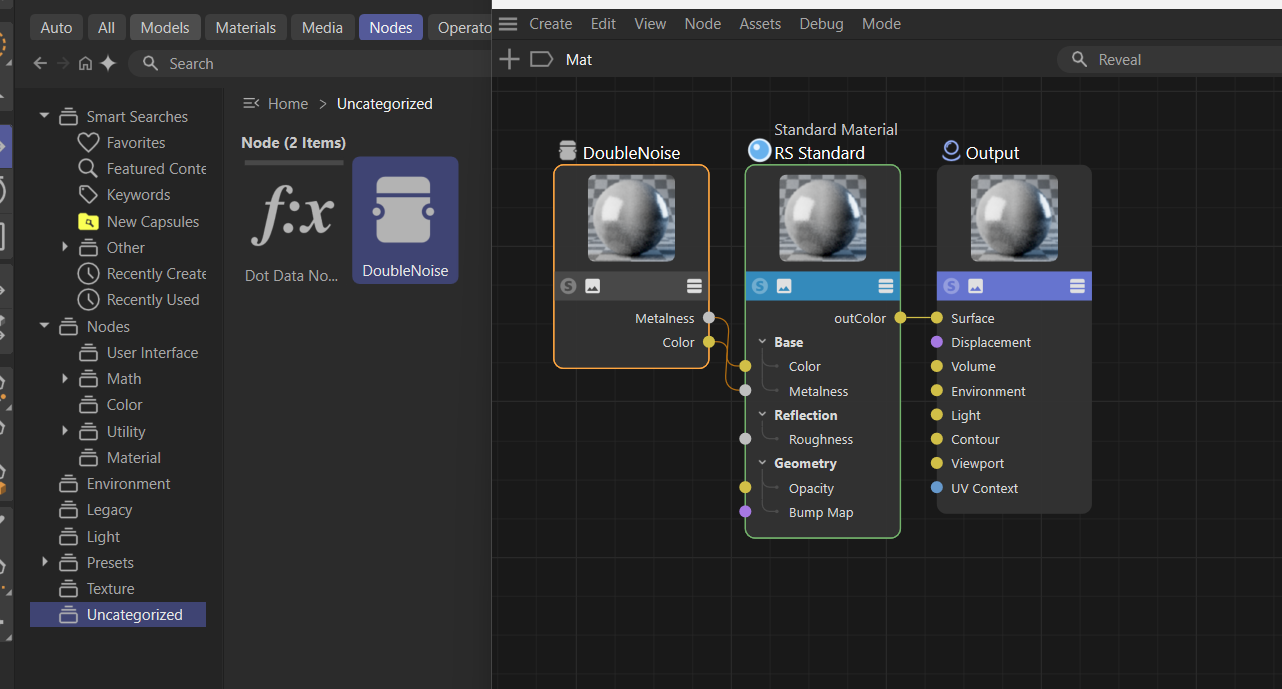This screenshot has width=1282, height=689.
Task: Click the yellow outColor output port
Action: pos(900,318)
